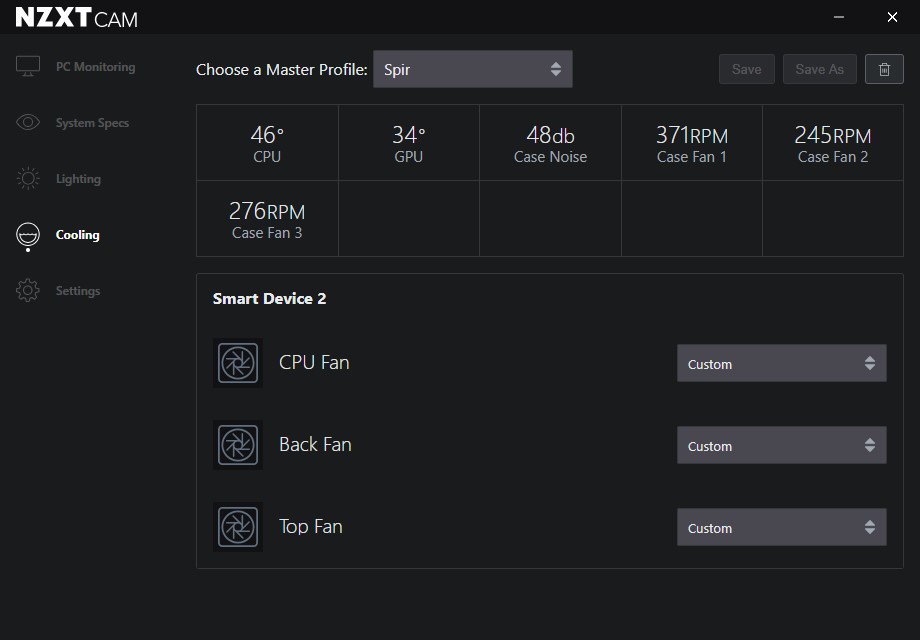The image size is (920, 640).
Task: Expand the Back Fan Custom mode dropdown
Action: (x=781, y=445)
